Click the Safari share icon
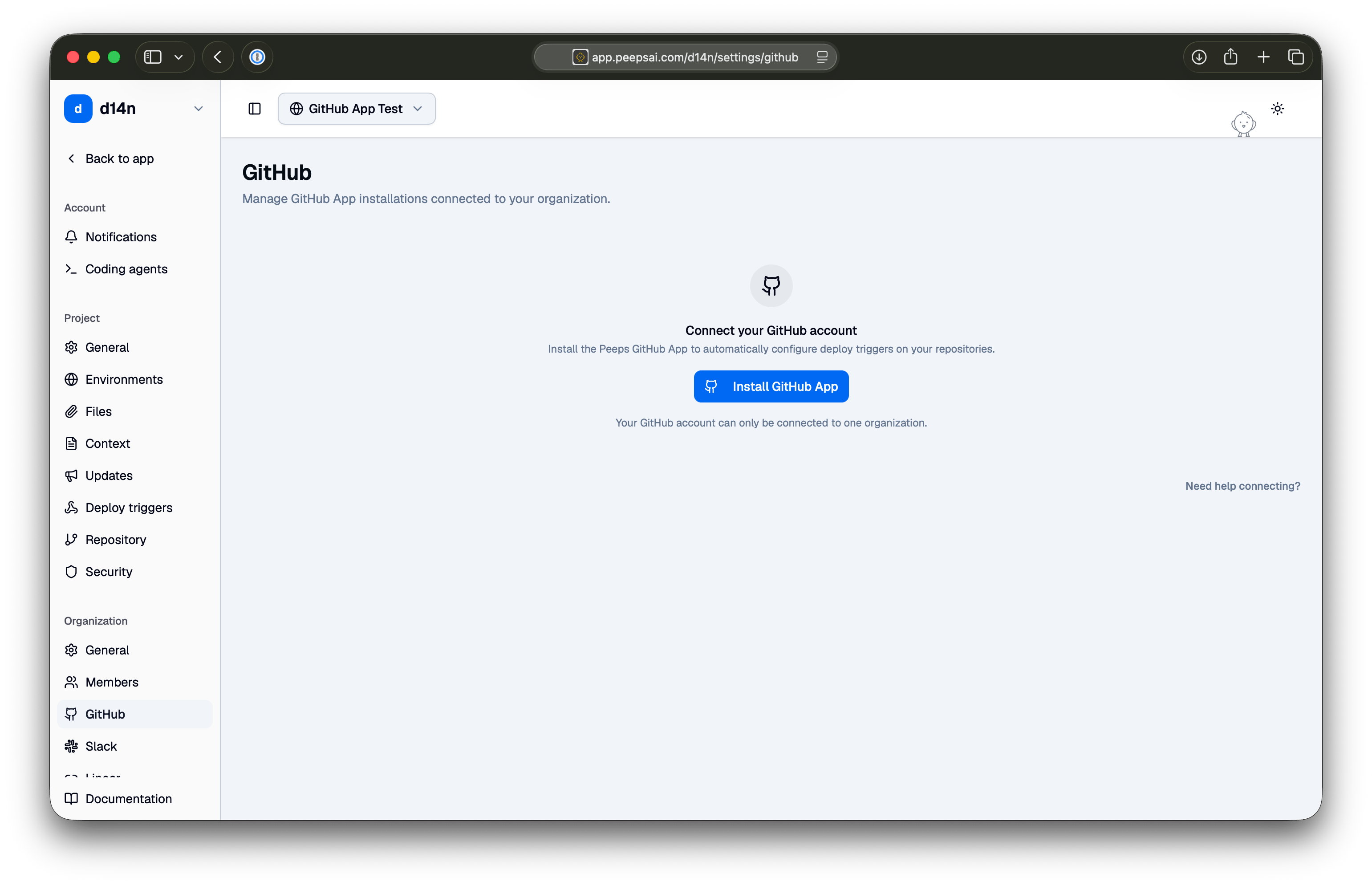 (1230, 57)
